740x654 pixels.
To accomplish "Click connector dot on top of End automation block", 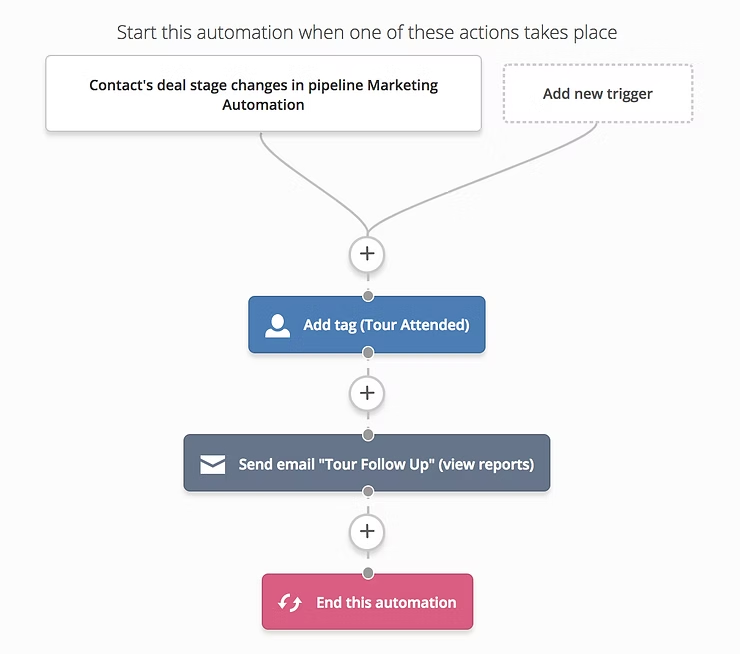I will point(368,573).
